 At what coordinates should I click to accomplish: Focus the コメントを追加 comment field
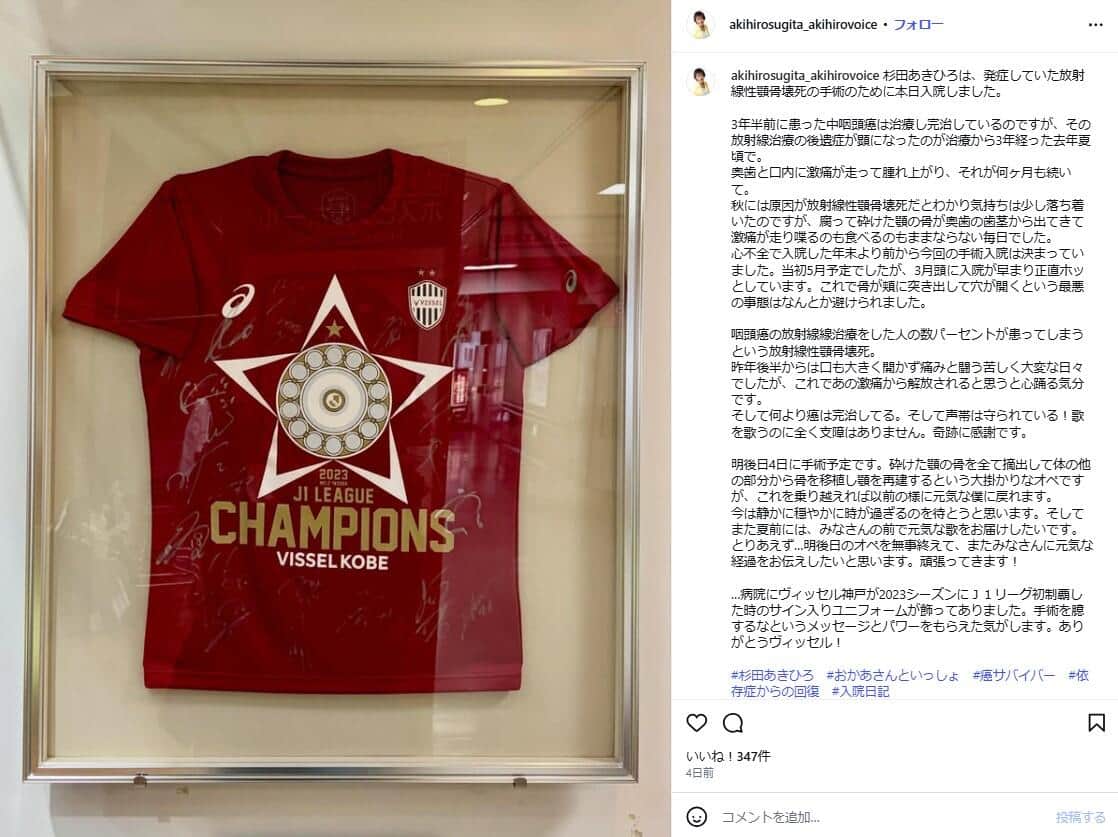(x=883, y=817)
